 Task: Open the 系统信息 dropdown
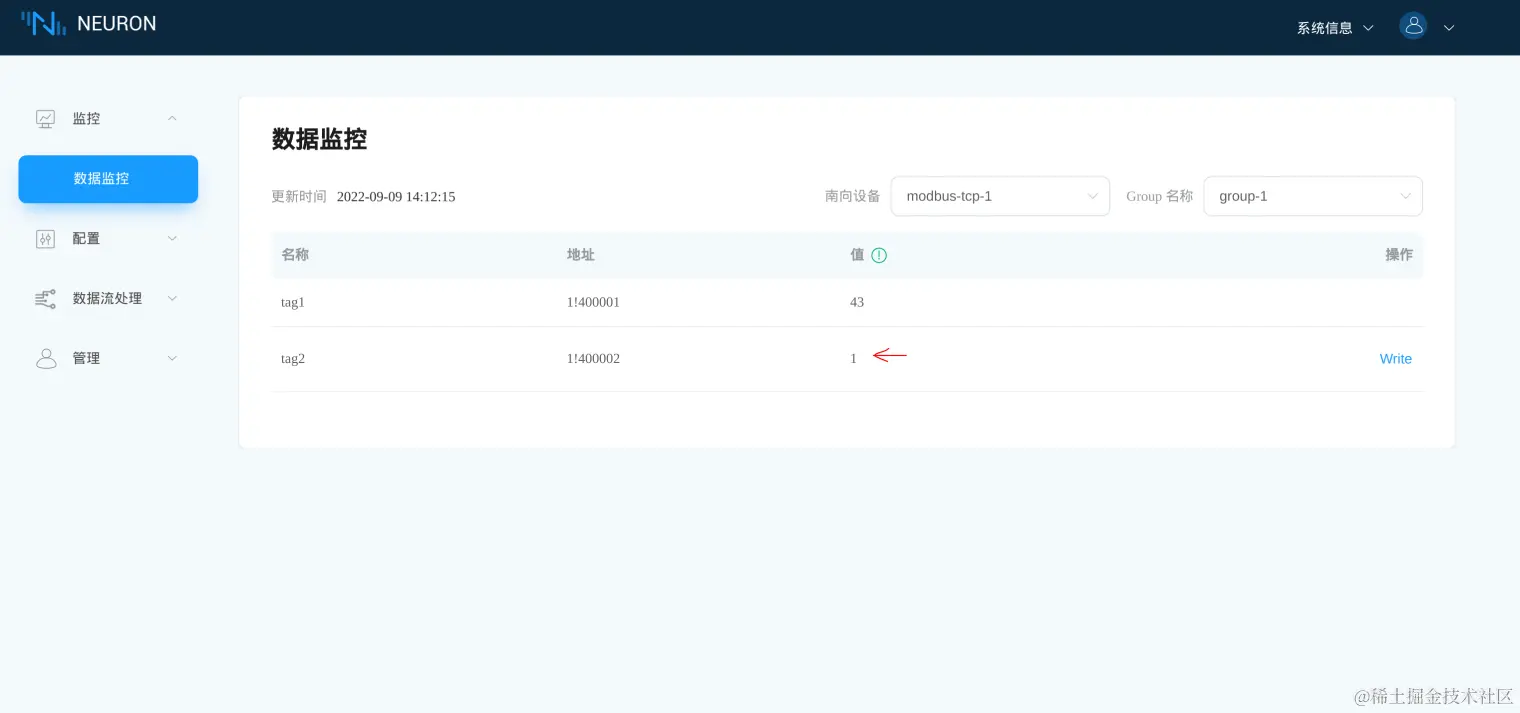point(1335,28)
